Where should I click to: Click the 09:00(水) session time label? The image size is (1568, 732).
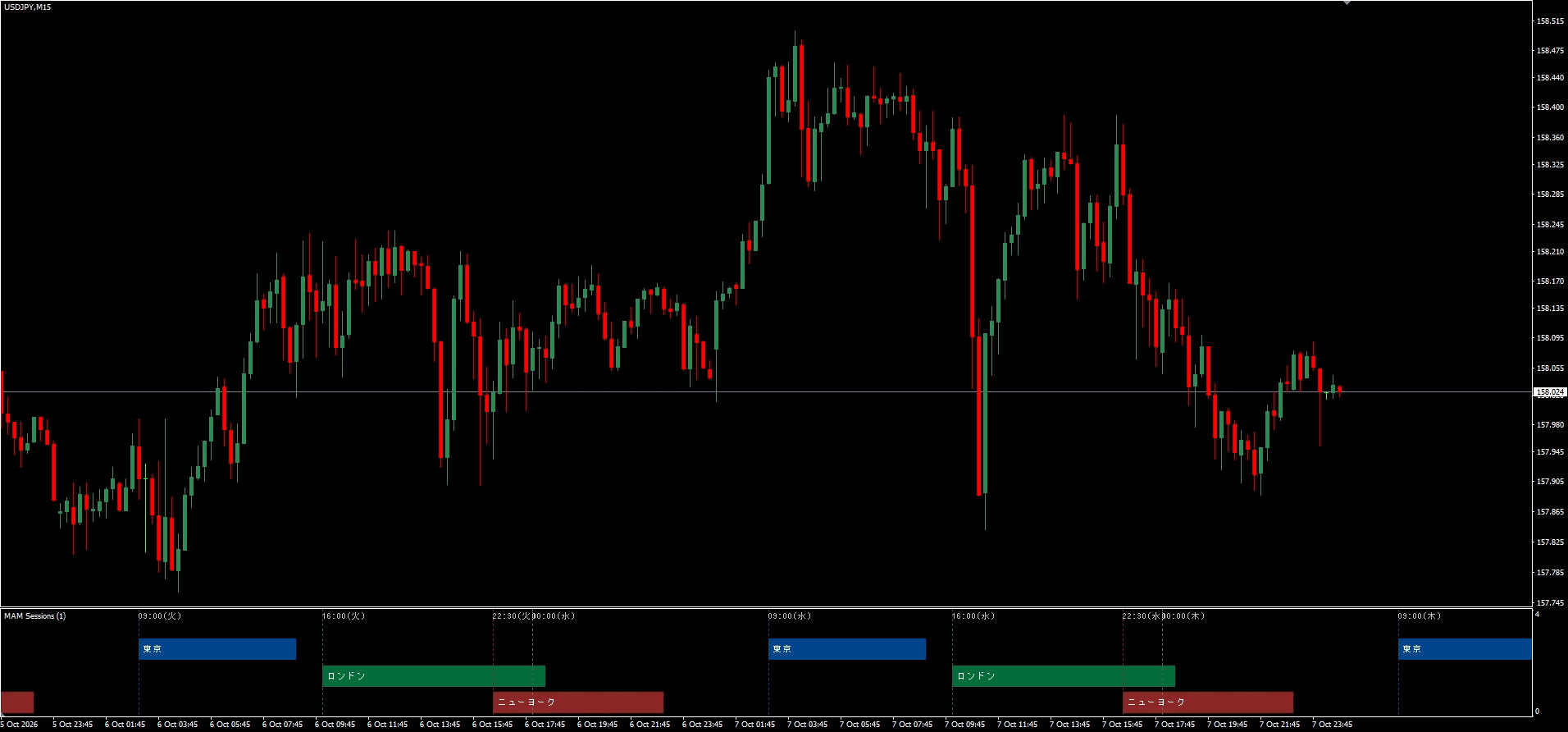790,616
